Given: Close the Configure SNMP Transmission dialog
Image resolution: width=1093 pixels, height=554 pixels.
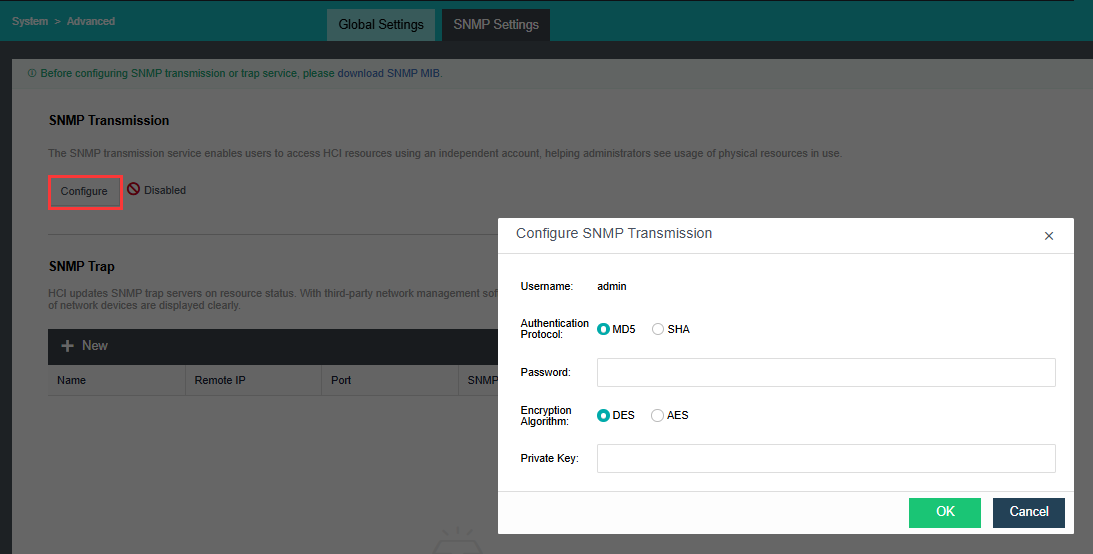Looking at the screenshot, I should (1048, 236).
